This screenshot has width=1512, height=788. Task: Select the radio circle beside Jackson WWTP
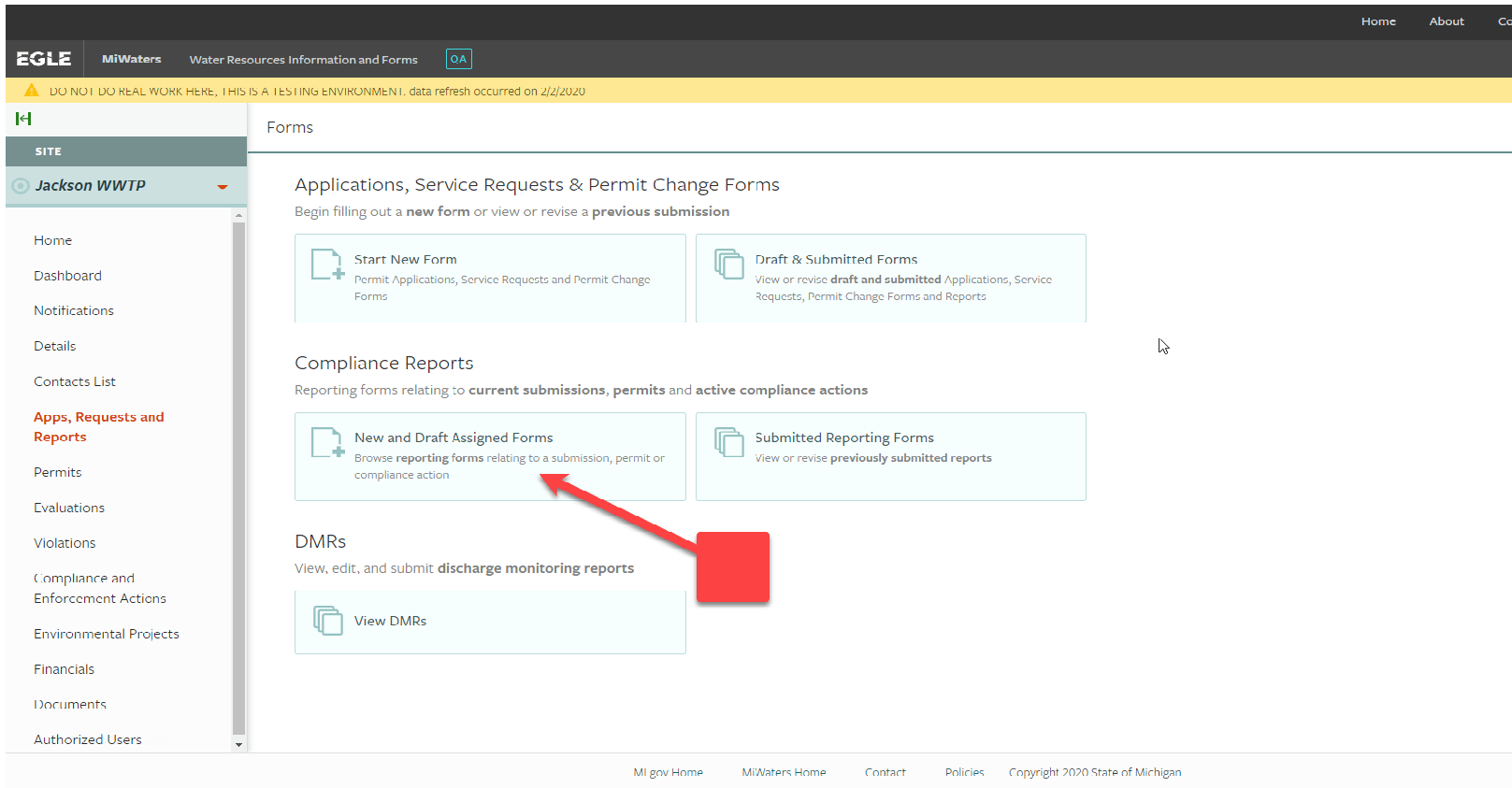click(21, 186)
